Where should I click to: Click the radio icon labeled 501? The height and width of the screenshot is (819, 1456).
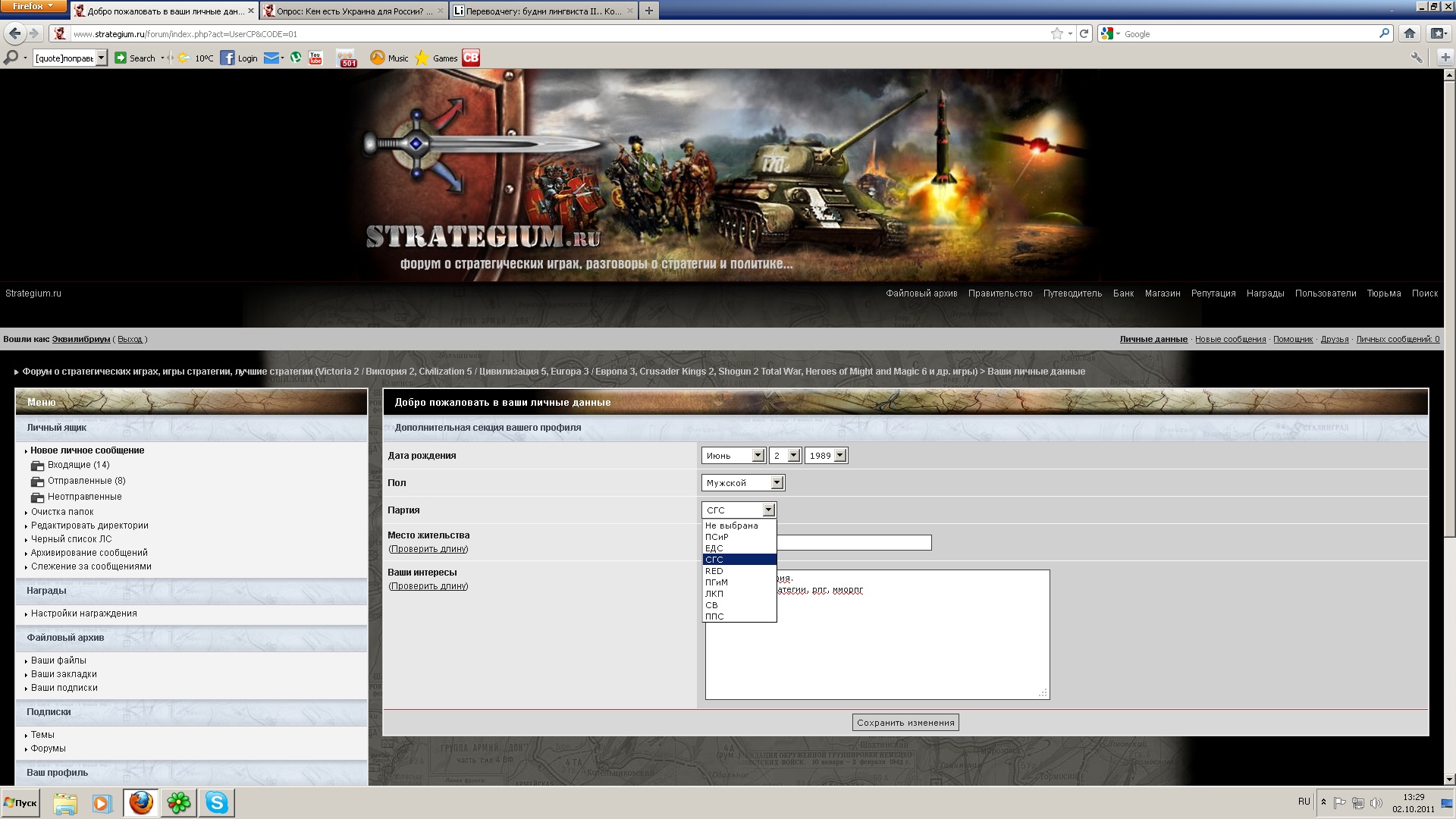(347, 58)
